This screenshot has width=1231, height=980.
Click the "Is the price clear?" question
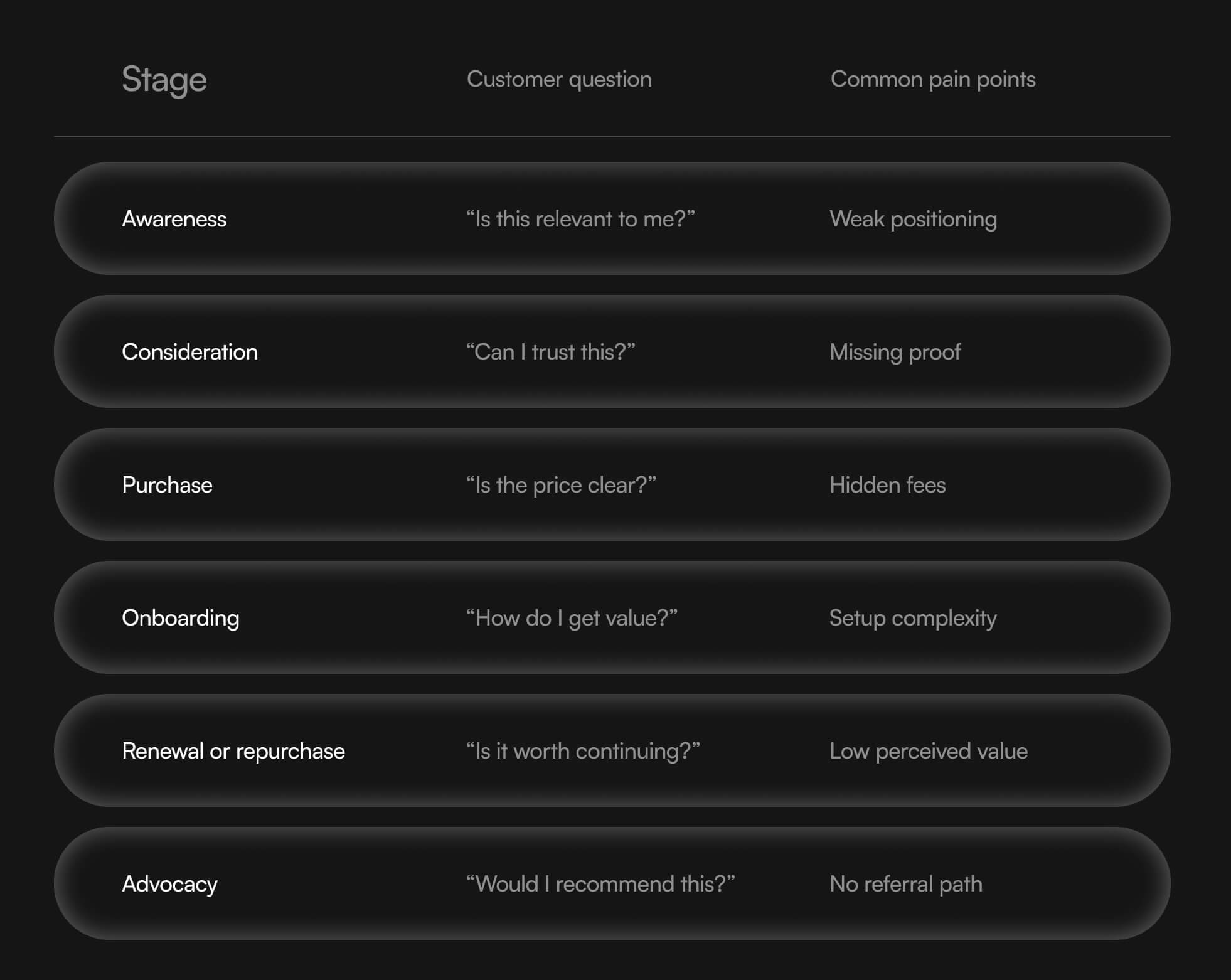tap(561, 485)
